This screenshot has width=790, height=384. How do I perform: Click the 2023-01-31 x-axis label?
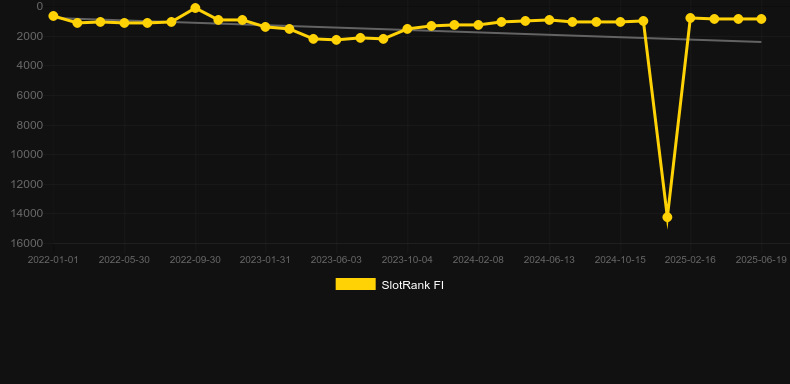265,260
